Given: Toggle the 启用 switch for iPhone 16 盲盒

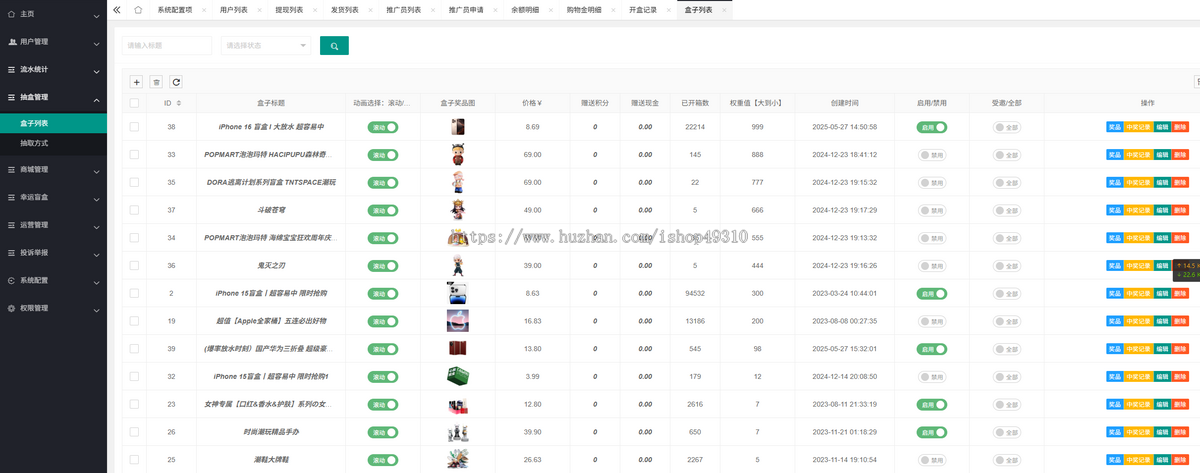Looking at the screenshot, I should [932, 127].
